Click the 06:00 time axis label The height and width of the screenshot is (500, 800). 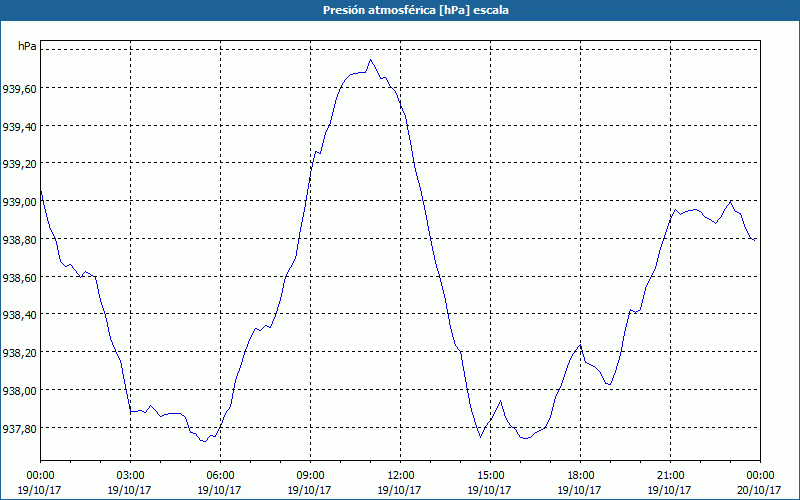point(220,476)
